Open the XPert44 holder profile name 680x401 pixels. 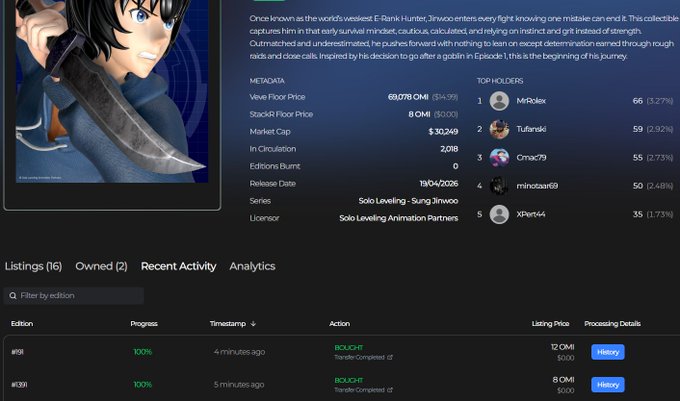(x=531, y=214)
